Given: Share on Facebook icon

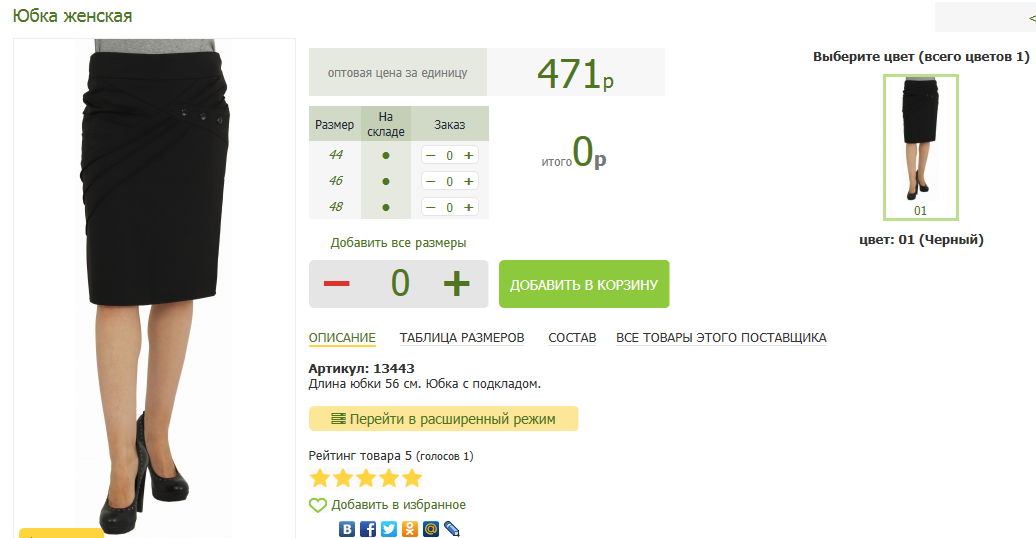Looking at the screenshot, I should coord(368,529).
